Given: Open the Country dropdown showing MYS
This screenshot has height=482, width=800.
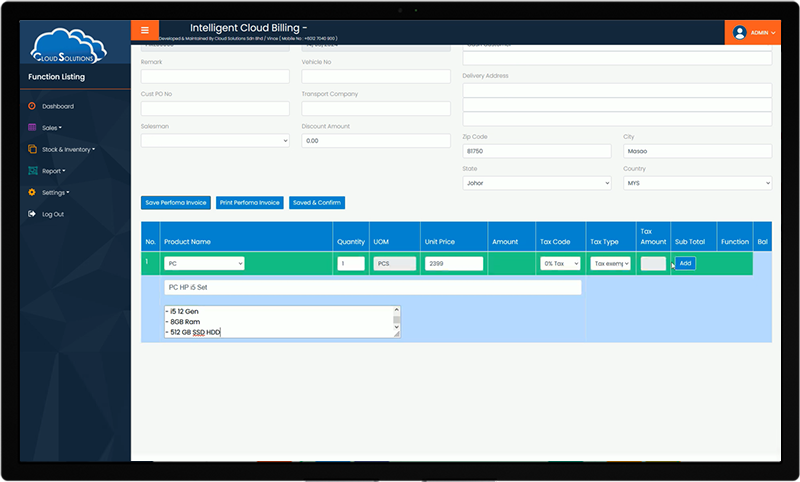Looking at the screenshot, I should [697, 183].
